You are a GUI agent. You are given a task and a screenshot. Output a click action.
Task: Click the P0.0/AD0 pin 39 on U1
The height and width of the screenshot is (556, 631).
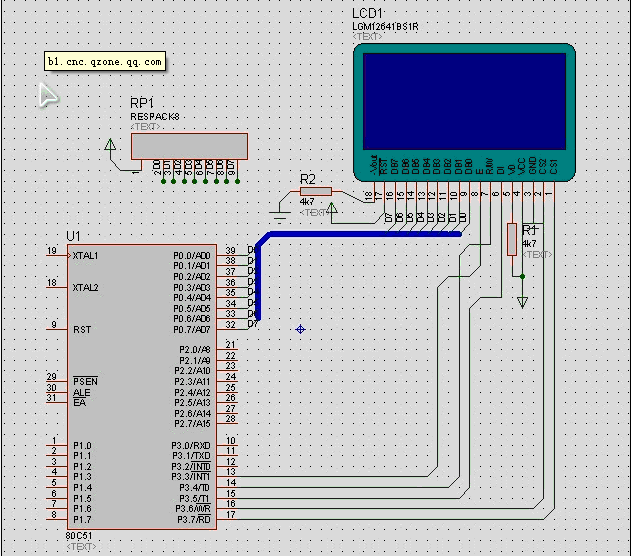point(191,256)
